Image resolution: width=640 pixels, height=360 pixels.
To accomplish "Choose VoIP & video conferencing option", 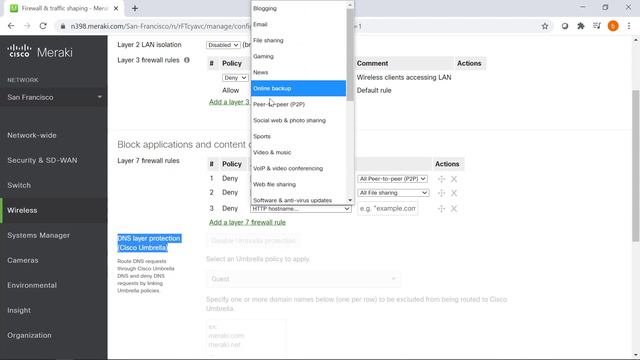I will (x=298, y=168).
